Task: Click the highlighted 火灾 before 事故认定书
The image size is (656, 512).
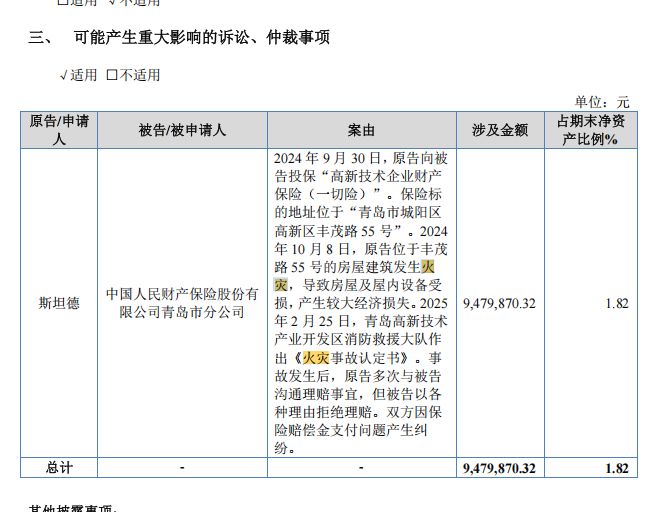Action: (x=316, y=358)
